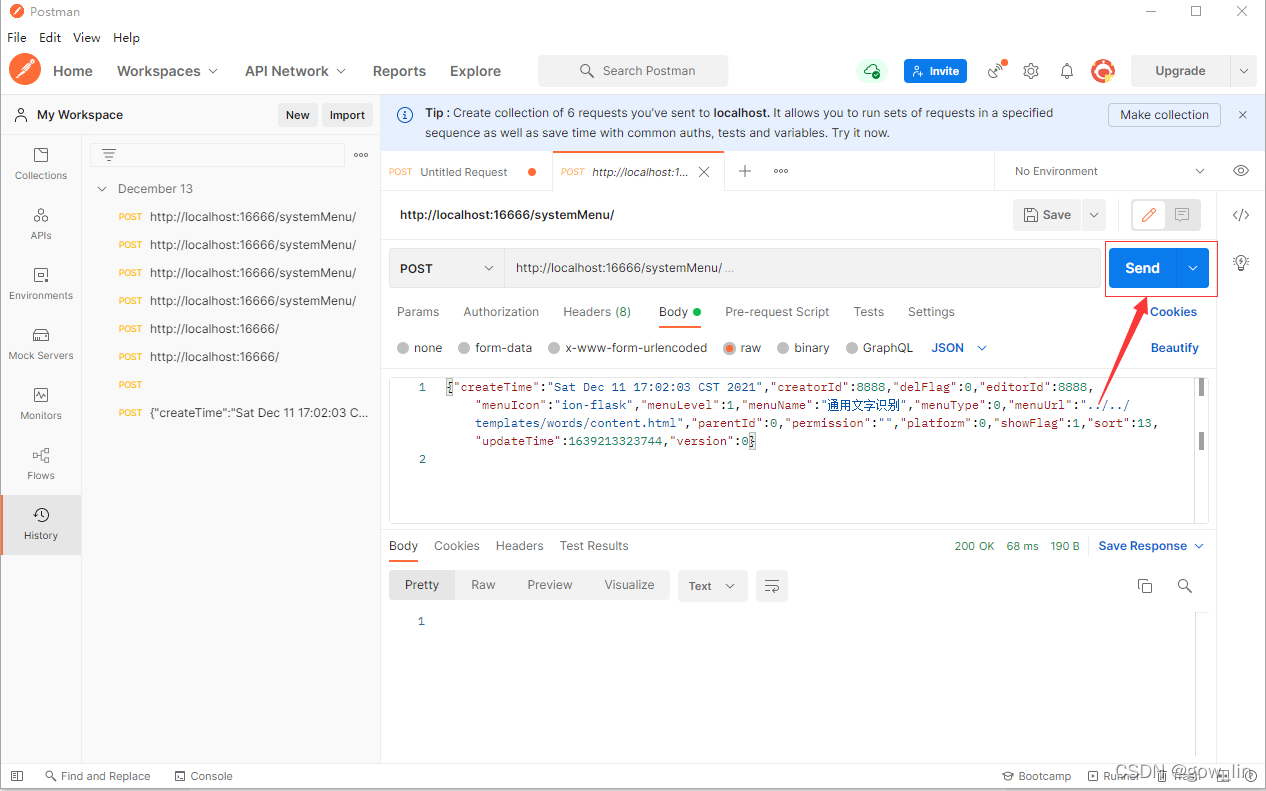Open settings gear icon in header

[1031, 71]
